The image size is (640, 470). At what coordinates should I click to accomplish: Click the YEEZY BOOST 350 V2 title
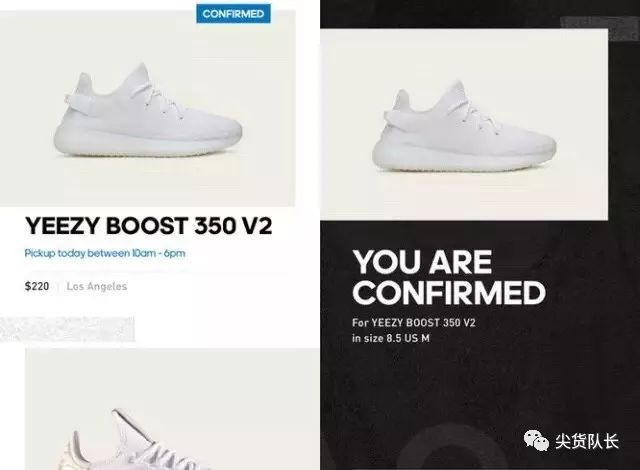point(149,226)
